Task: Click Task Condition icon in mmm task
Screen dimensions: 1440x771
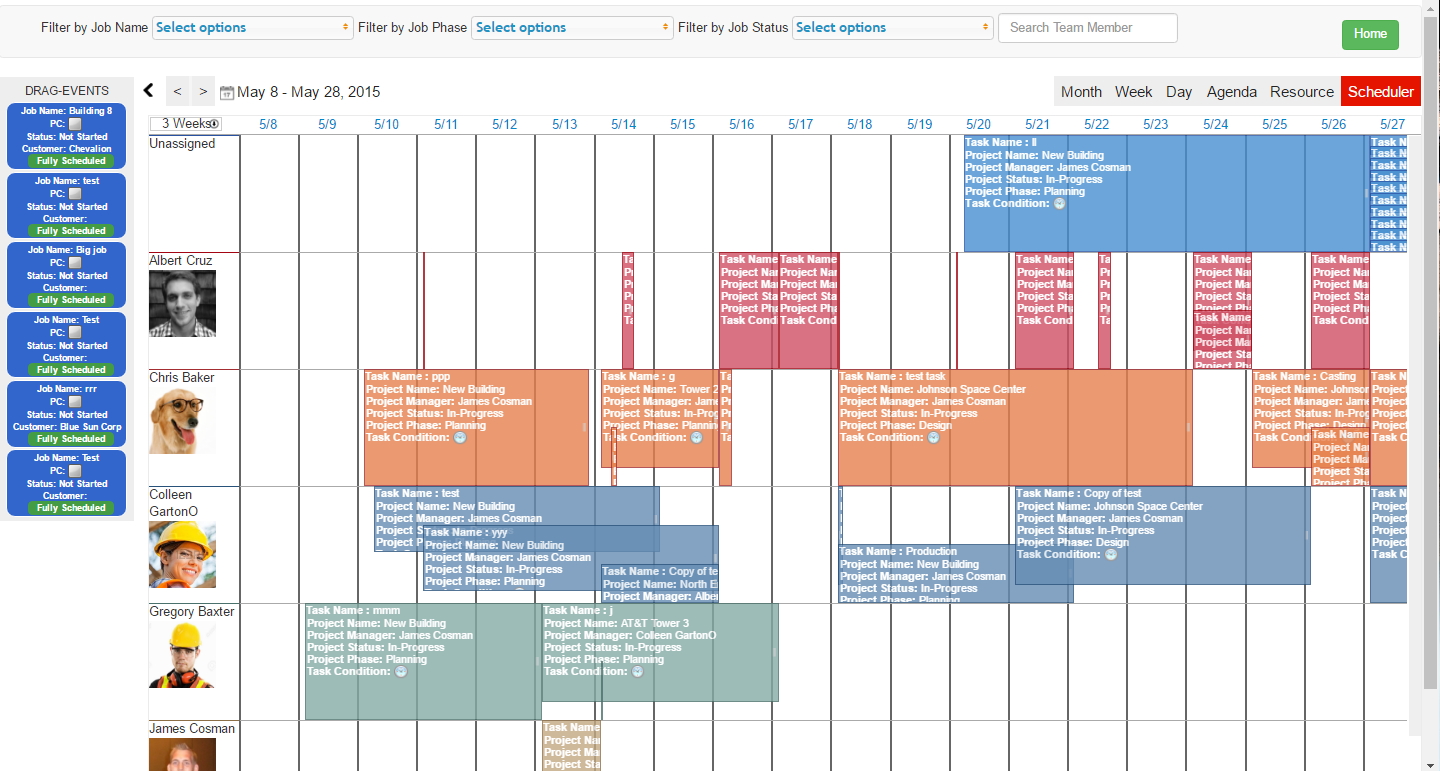Action: tap(401, 672)
